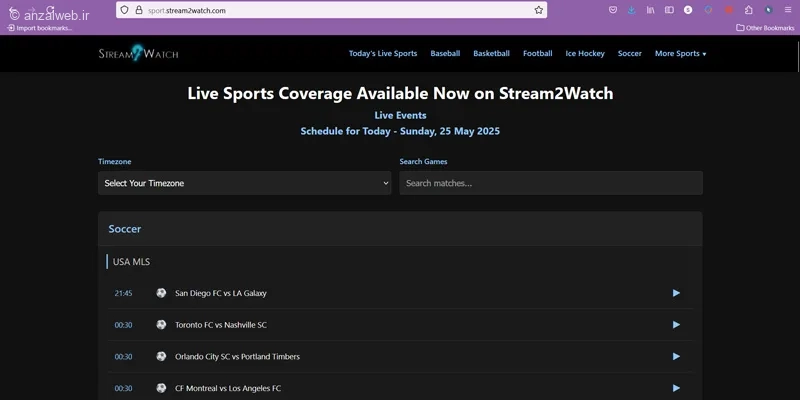The image size is (800, 400).
Task: Go to the Baseball section
Action: [x=445, y=54]
